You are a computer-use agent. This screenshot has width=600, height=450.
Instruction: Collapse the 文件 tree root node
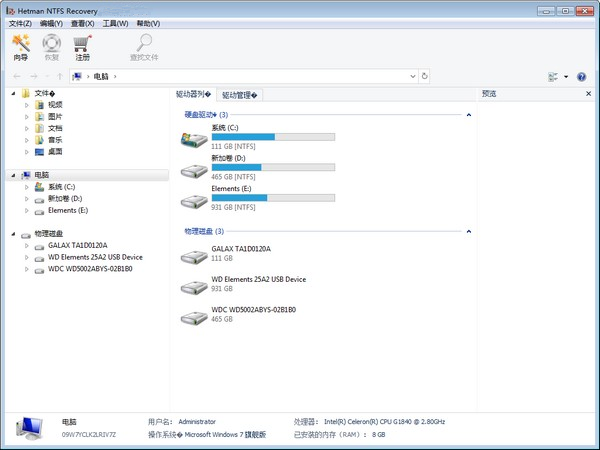pos(13,93)
